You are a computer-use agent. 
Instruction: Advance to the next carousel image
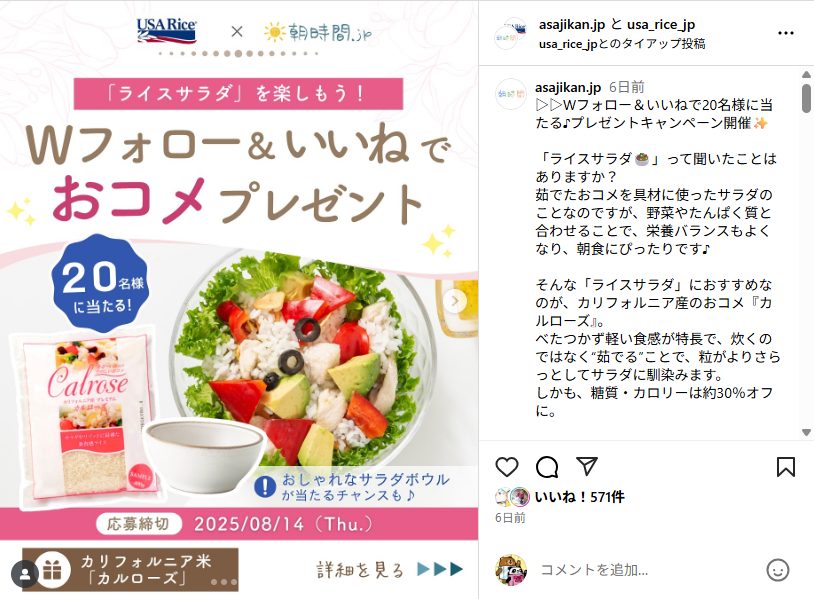(455, 301)
